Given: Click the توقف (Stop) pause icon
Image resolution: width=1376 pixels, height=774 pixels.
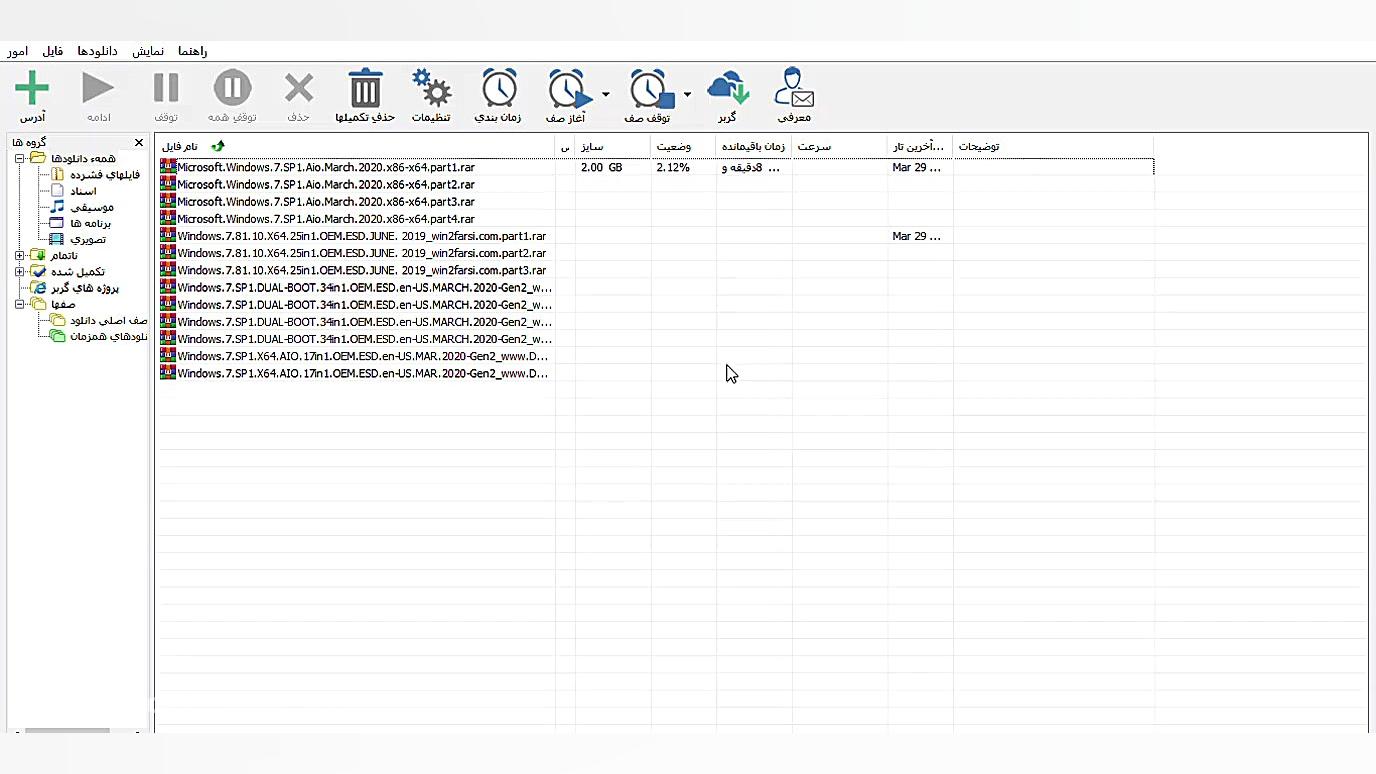Looking at the screenshot, I should 166,88.
